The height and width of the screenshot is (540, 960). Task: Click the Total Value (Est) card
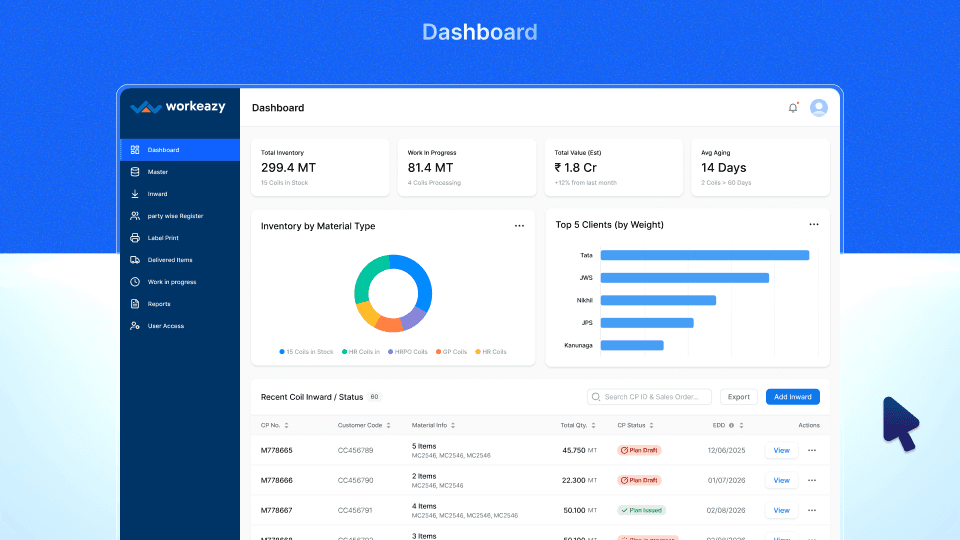(614, 167)
